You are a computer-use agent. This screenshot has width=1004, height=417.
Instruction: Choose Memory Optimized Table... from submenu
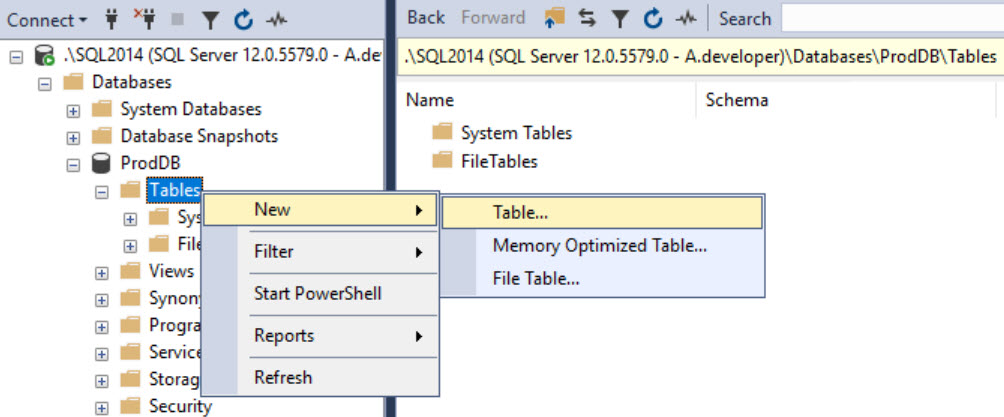point(603,246)
